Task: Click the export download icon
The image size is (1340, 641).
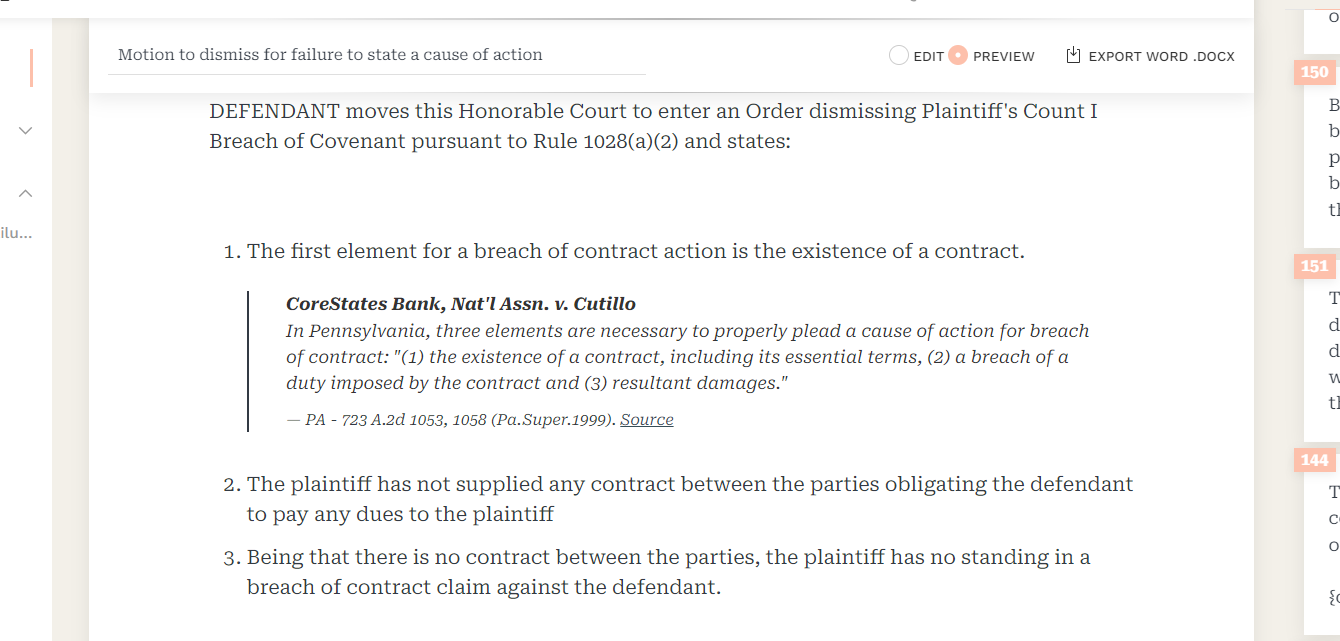Action: (x=1073, y=56)
